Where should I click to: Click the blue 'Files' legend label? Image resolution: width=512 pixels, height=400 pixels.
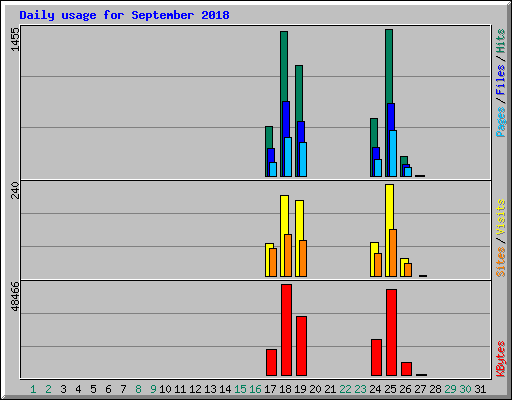(x=501, y=80)
